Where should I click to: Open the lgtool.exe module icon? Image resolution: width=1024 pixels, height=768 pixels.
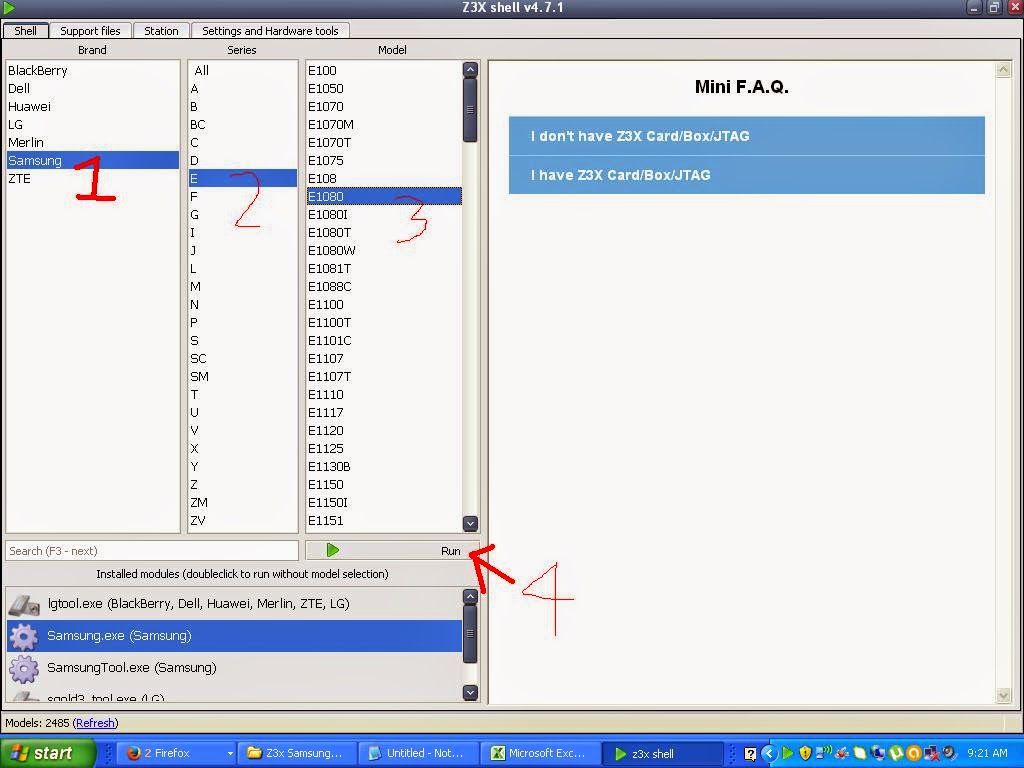[x=23, y=604]
